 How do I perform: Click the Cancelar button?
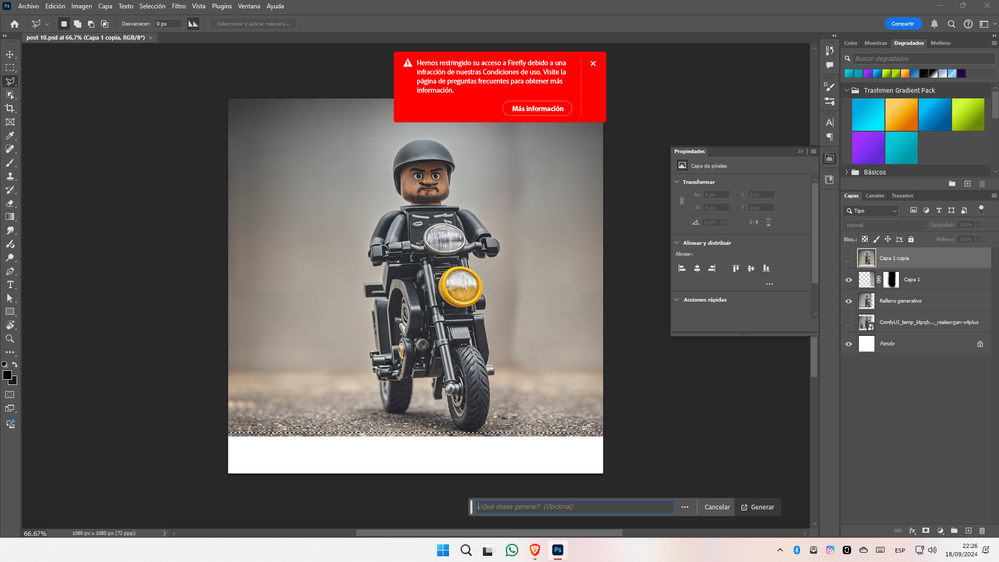tap(717, 507)
